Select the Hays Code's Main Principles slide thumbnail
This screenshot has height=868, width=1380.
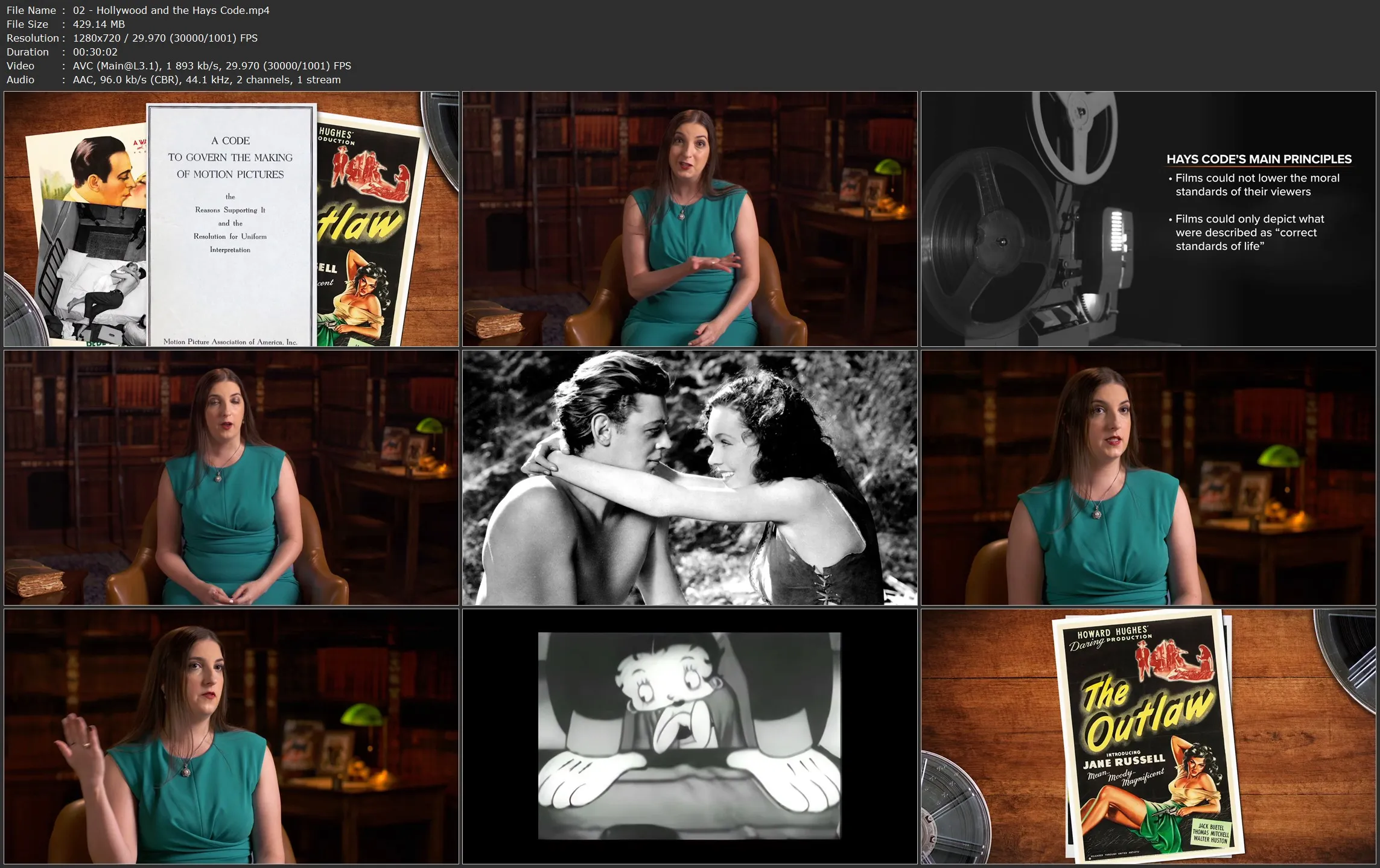[x=1148, y=219]
